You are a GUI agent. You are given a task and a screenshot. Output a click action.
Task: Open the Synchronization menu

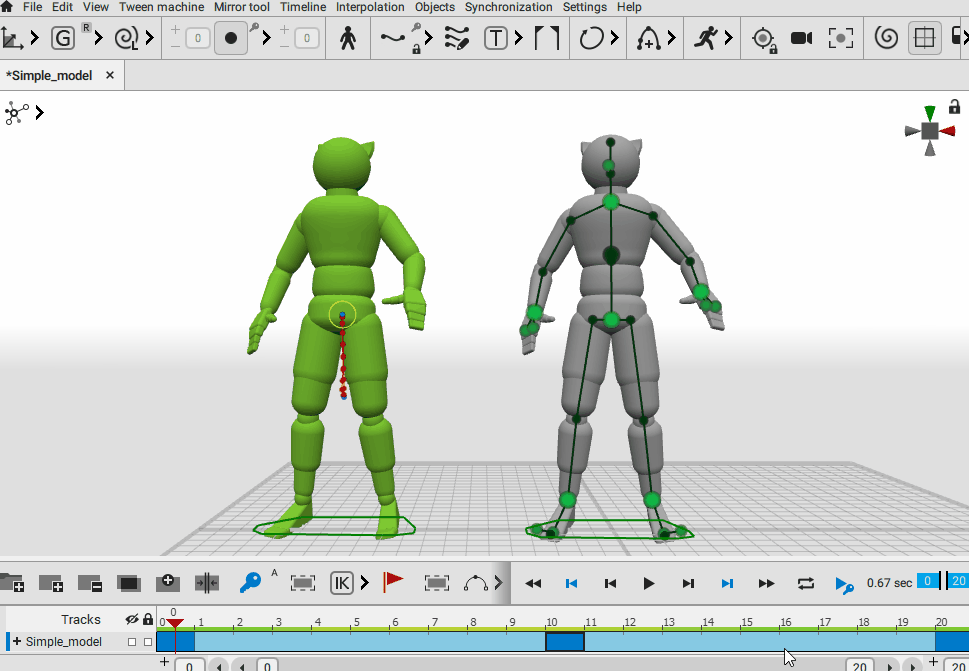point(508,7)
